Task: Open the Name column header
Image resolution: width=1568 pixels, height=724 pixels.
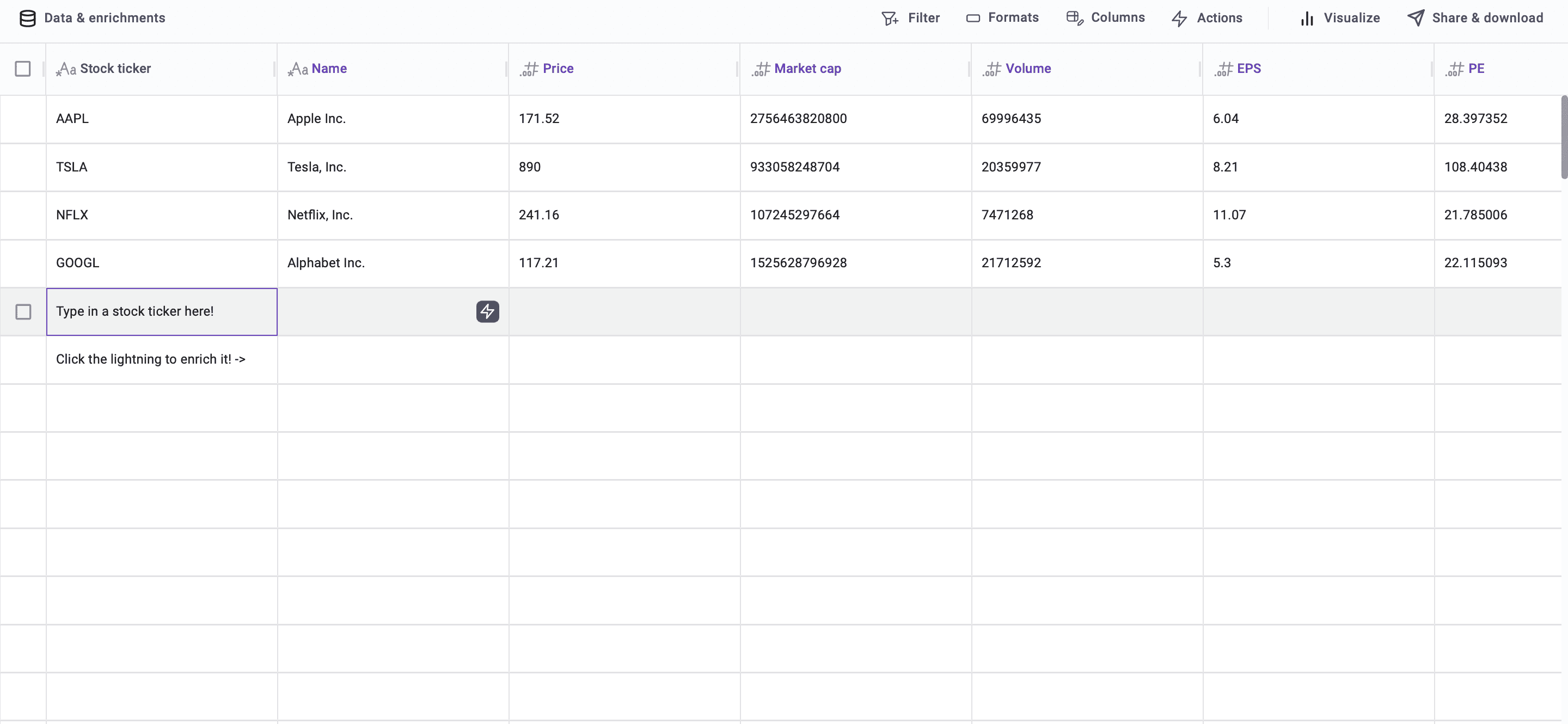Action: [329, 69]
